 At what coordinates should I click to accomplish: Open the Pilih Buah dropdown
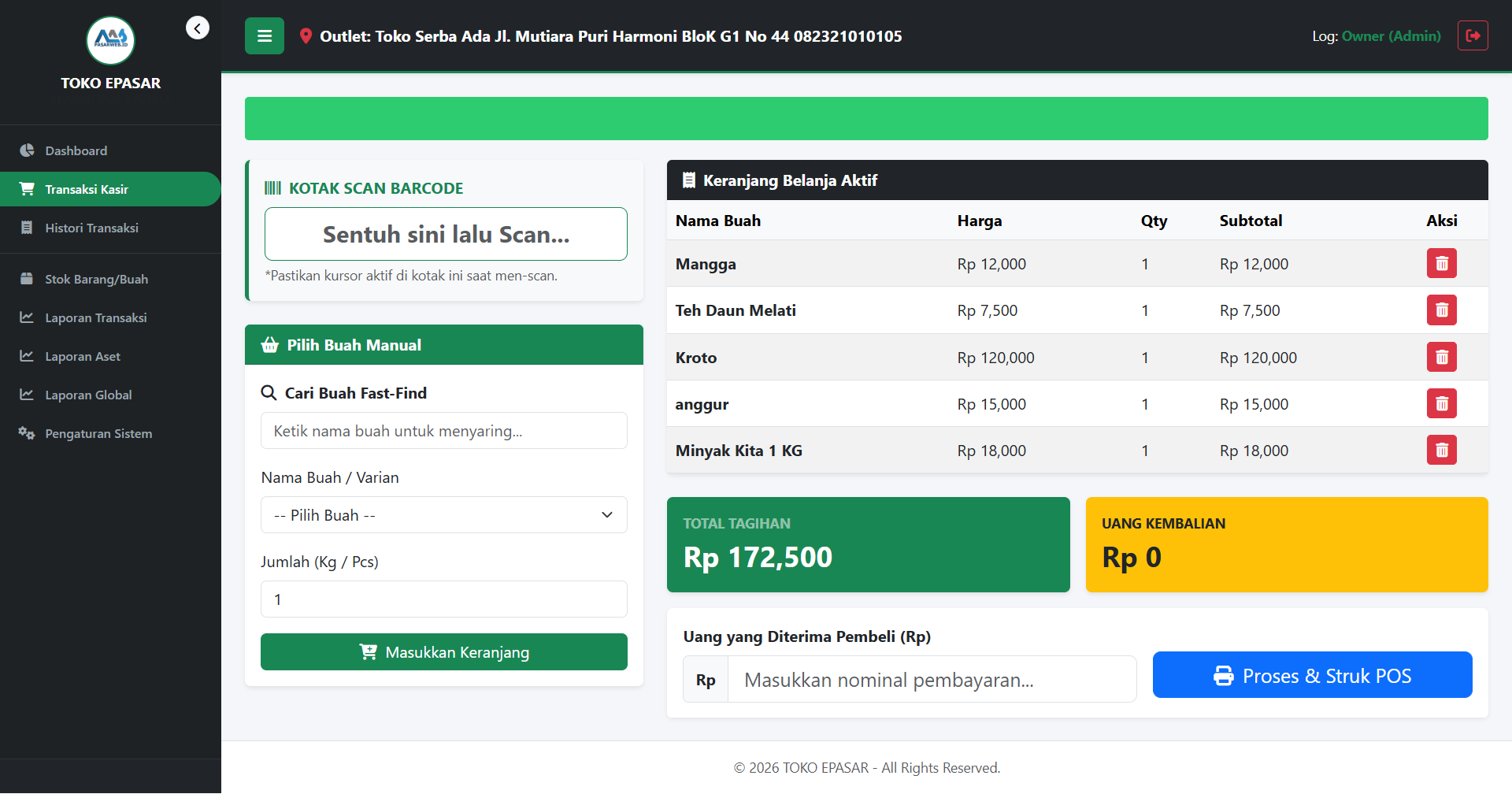click(444, 515)
